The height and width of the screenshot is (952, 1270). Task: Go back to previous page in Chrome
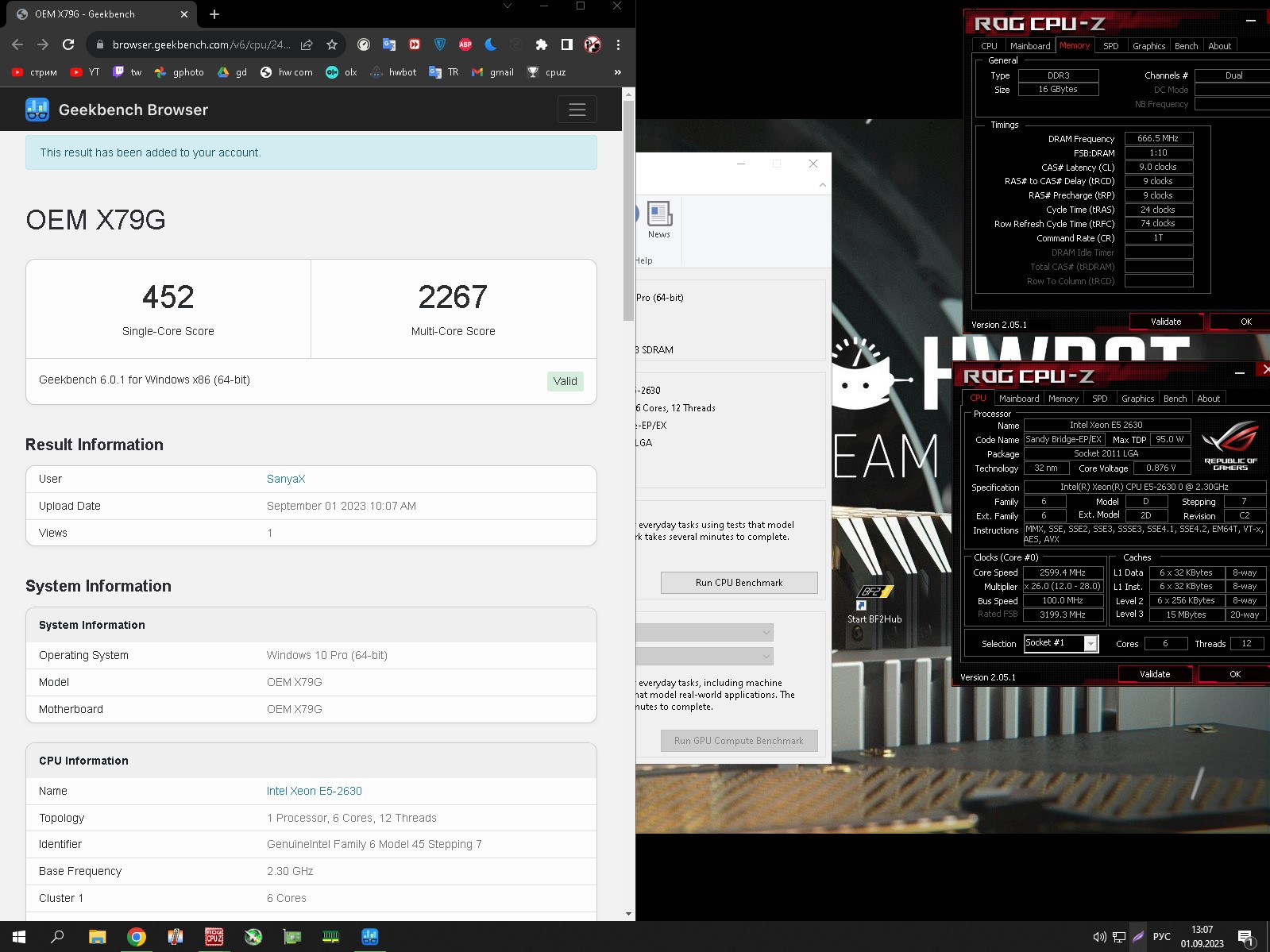click(x=17, y=44)
